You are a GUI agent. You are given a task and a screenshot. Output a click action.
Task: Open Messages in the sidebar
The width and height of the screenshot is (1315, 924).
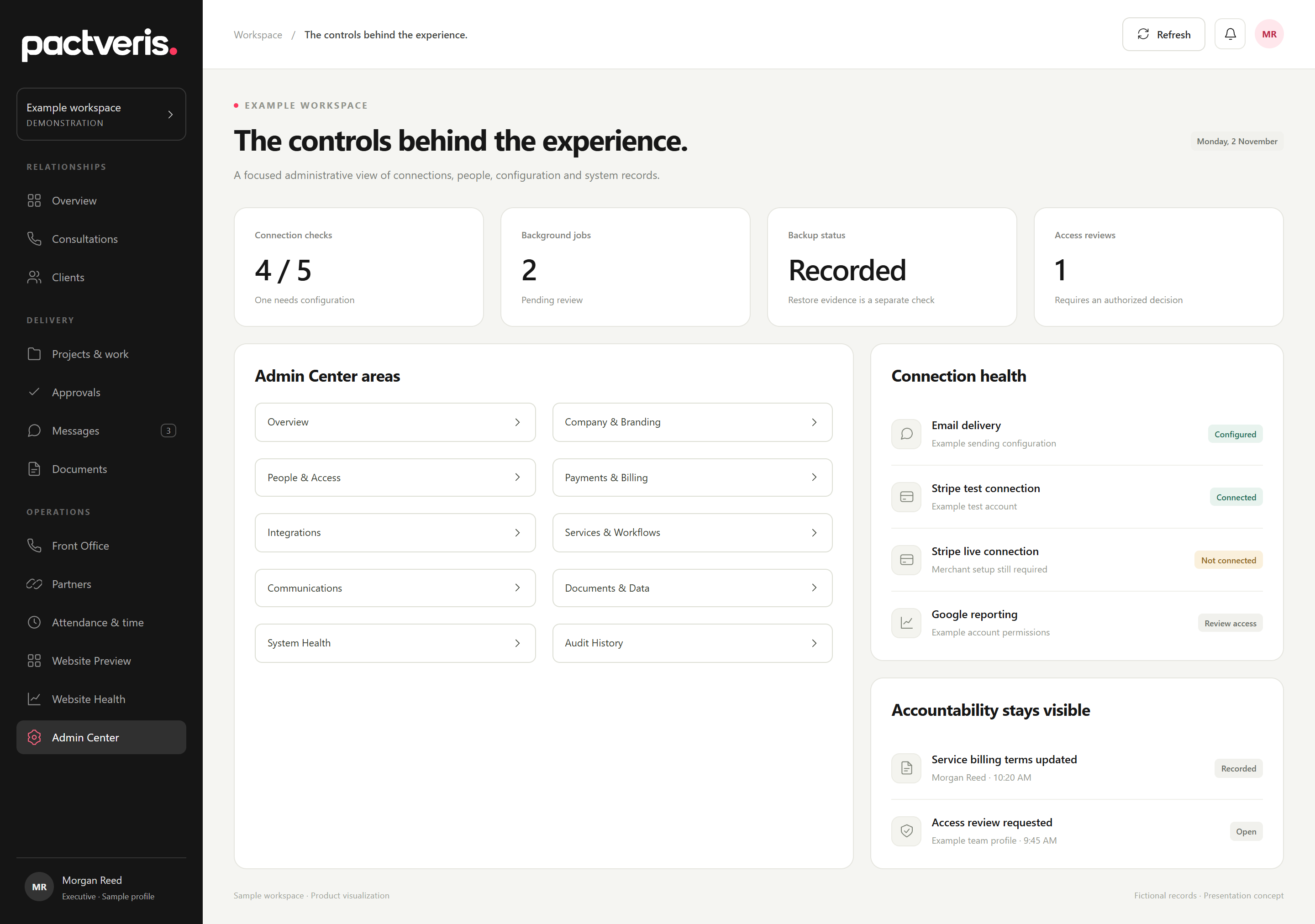(101, 430)
